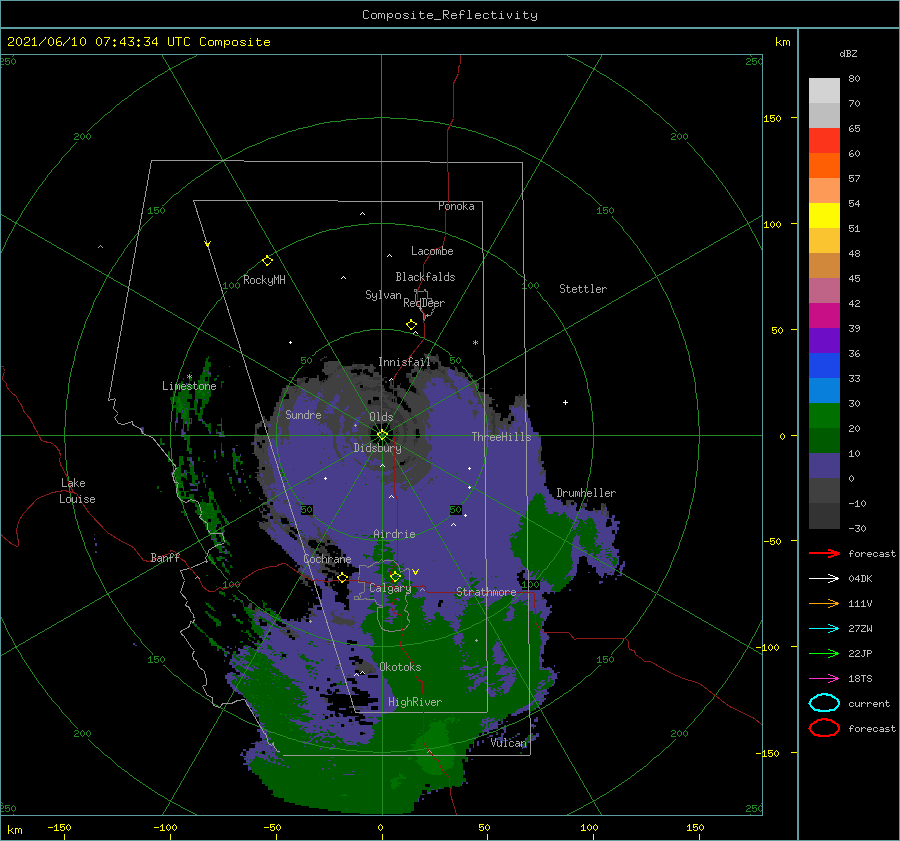Click the RedDeer city label
Image resolution: width=900 pixels, height=841 pixels.
(x=424, y=303)
